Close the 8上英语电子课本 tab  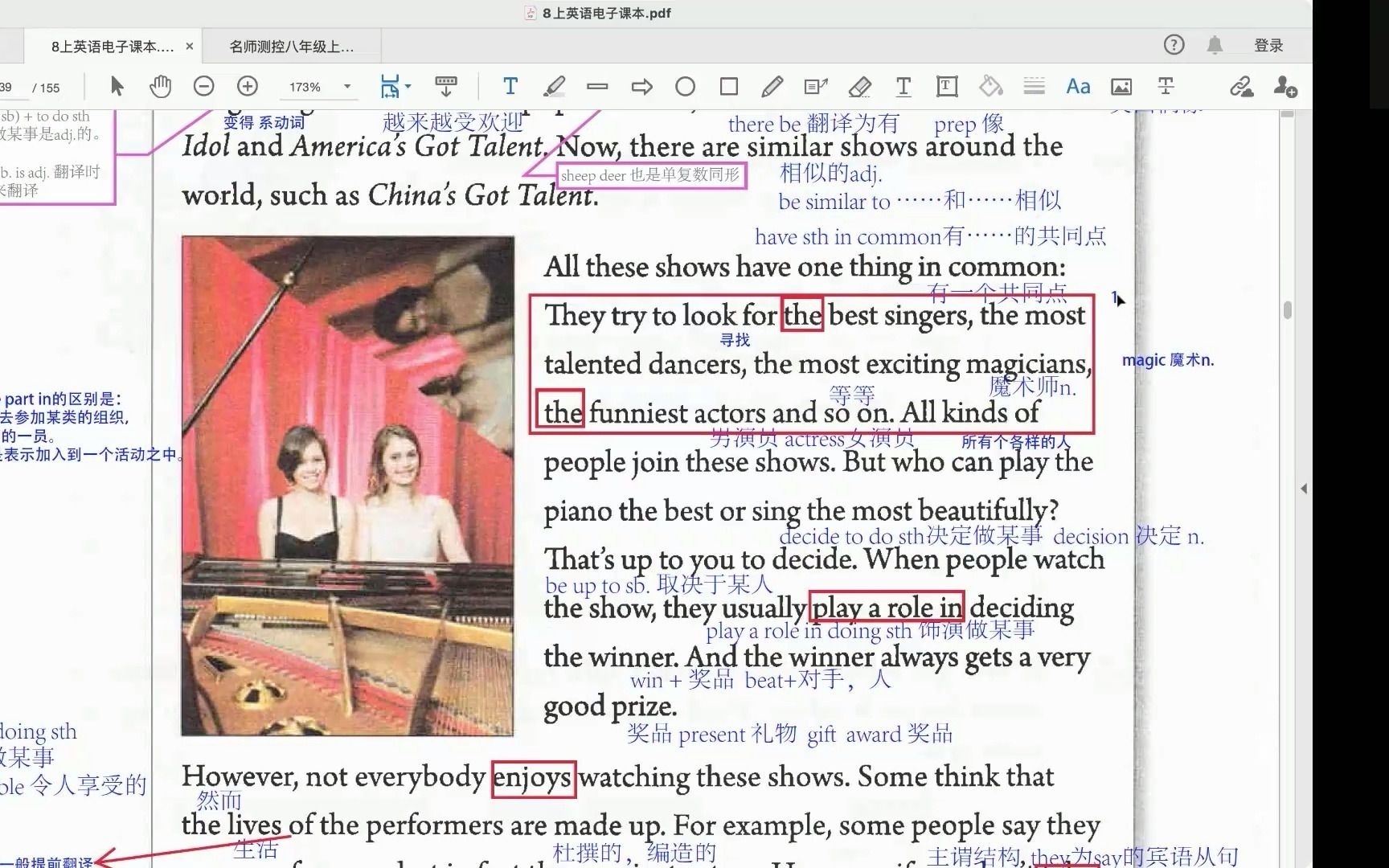(x=190, y=47)
